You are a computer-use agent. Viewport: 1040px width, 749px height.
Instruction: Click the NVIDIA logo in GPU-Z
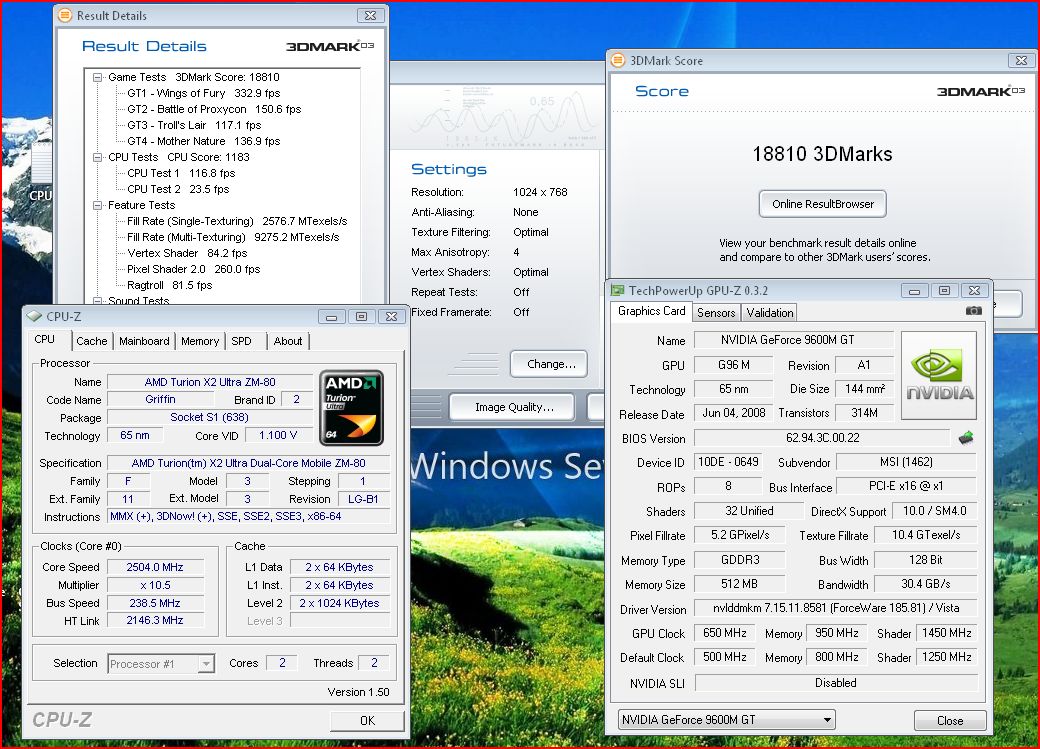(x=939, y=375)
